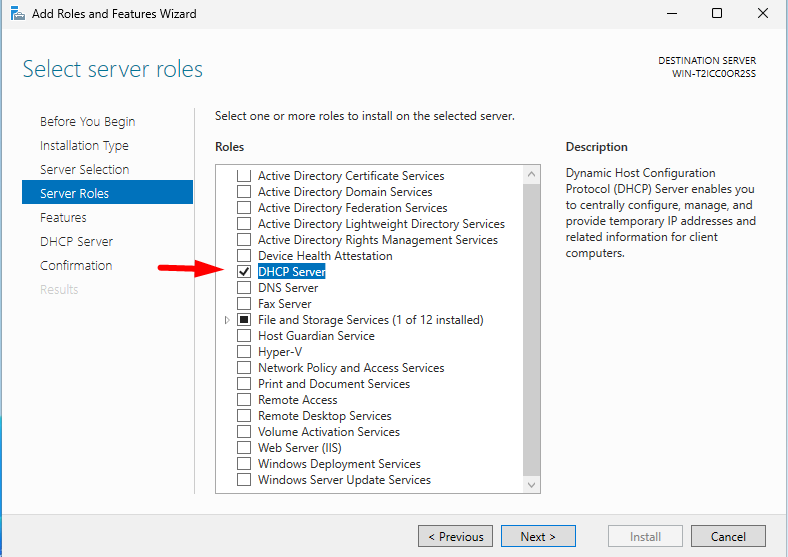This screenshot has width=788, height=557.
Task: Check Print and Document Services role
Action: 244,384
